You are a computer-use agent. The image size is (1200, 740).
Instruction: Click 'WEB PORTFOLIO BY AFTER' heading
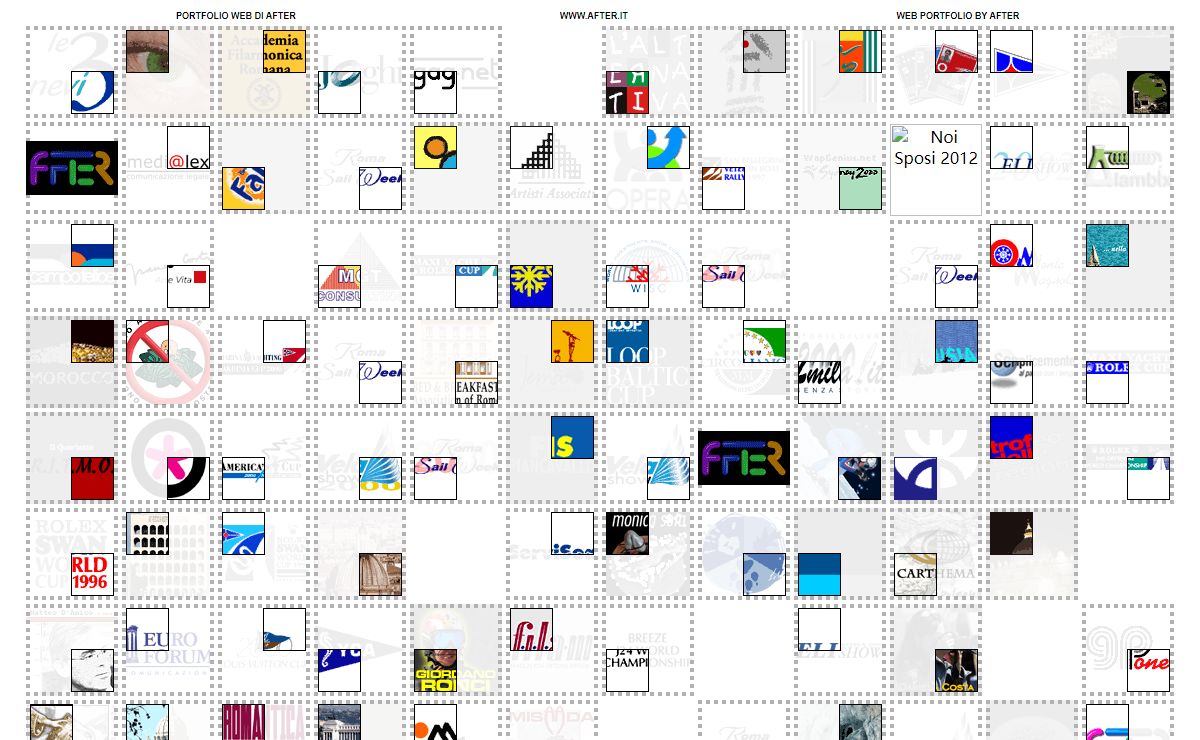(x=958, y=16)
